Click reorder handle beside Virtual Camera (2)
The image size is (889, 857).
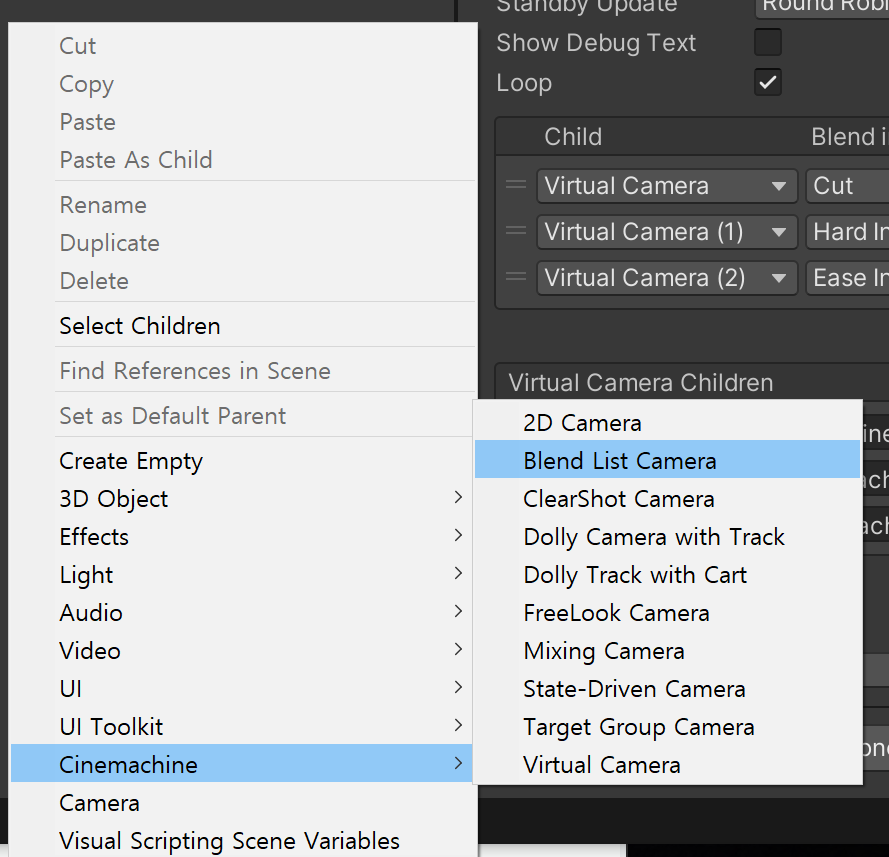point(515,277)
